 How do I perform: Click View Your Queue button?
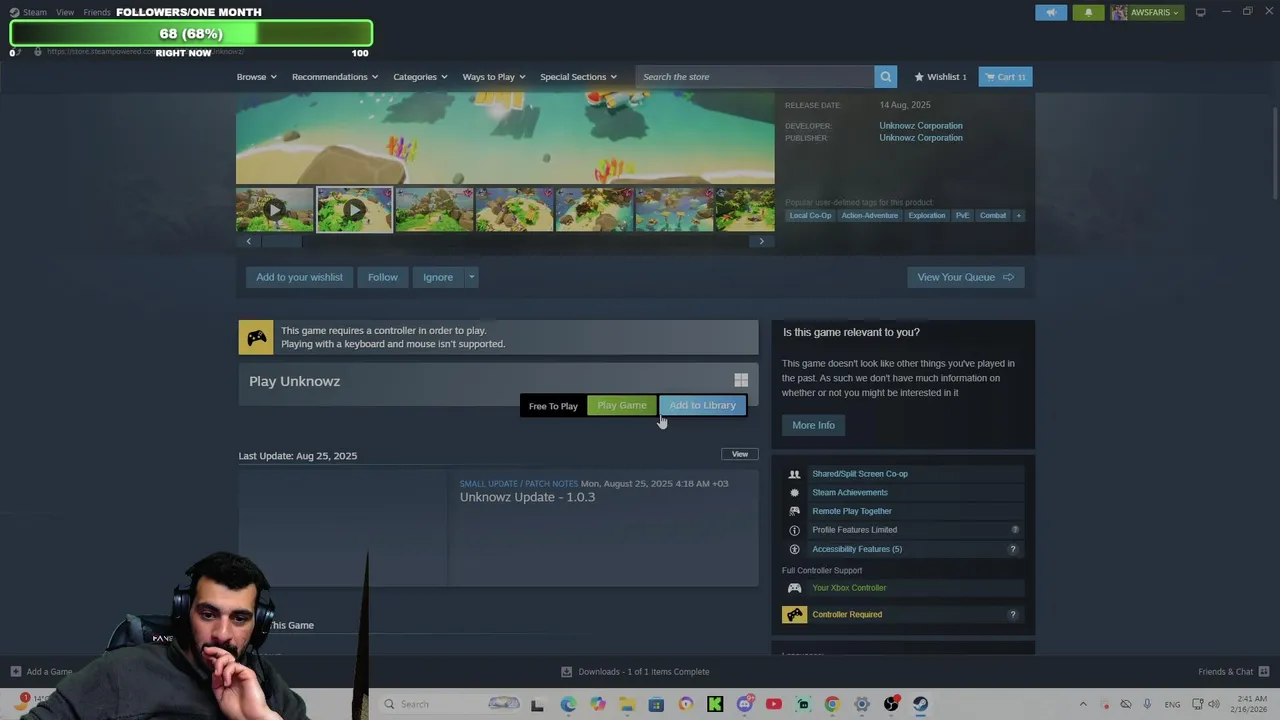coord(965,277)
